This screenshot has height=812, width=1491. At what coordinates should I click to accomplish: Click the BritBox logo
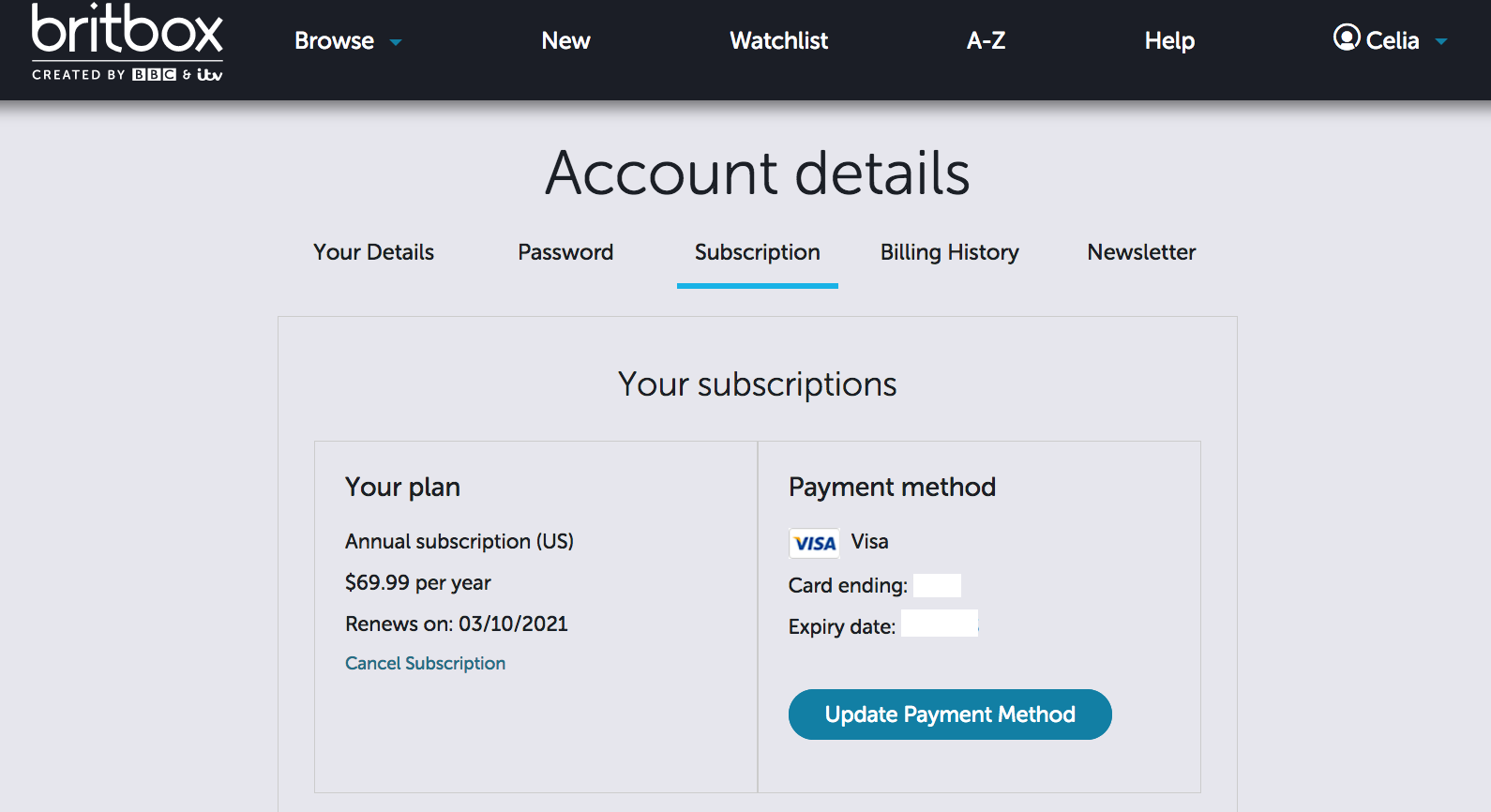coord(127,32)
